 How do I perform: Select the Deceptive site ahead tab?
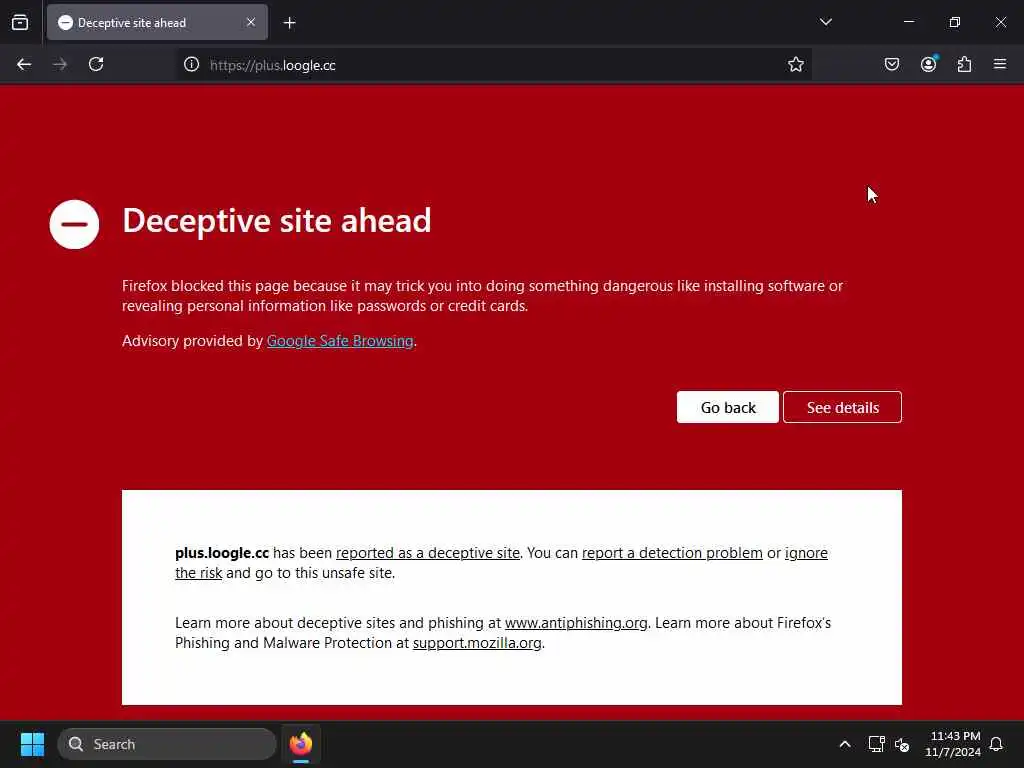[x=157, y=23]
